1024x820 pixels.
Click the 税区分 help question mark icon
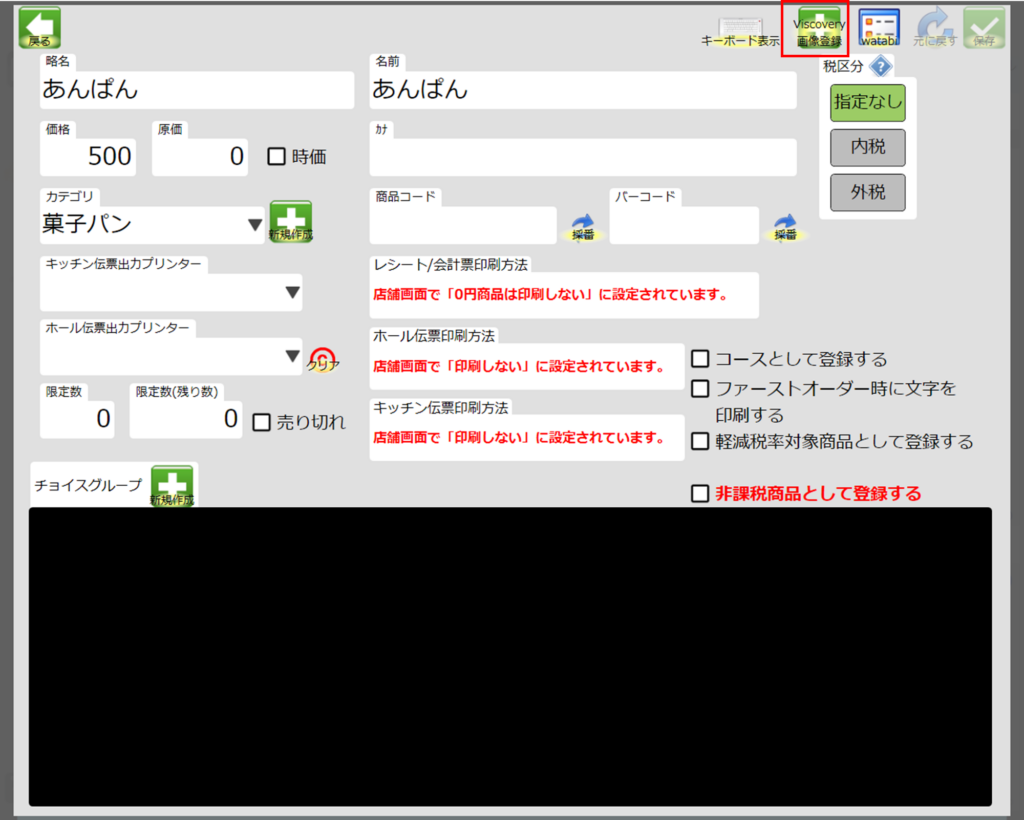(x=880, y=67)
